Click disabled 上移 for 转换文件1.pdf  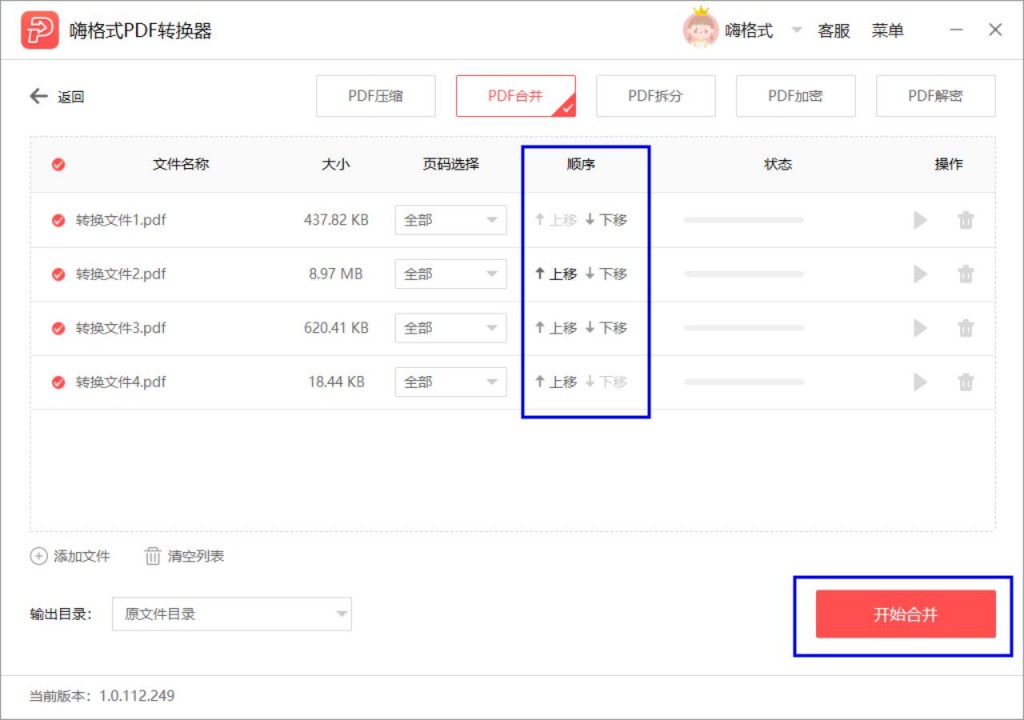556,220
